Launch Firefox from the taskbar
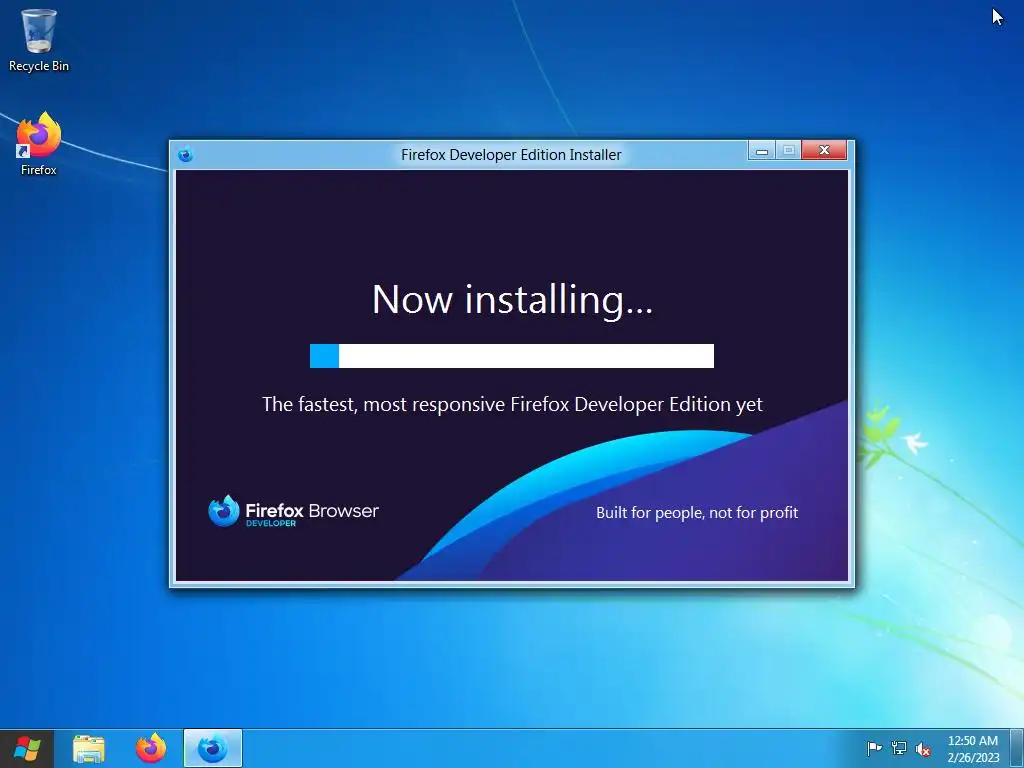This screenshot has height=768, width=1024. tap(151, 748)
